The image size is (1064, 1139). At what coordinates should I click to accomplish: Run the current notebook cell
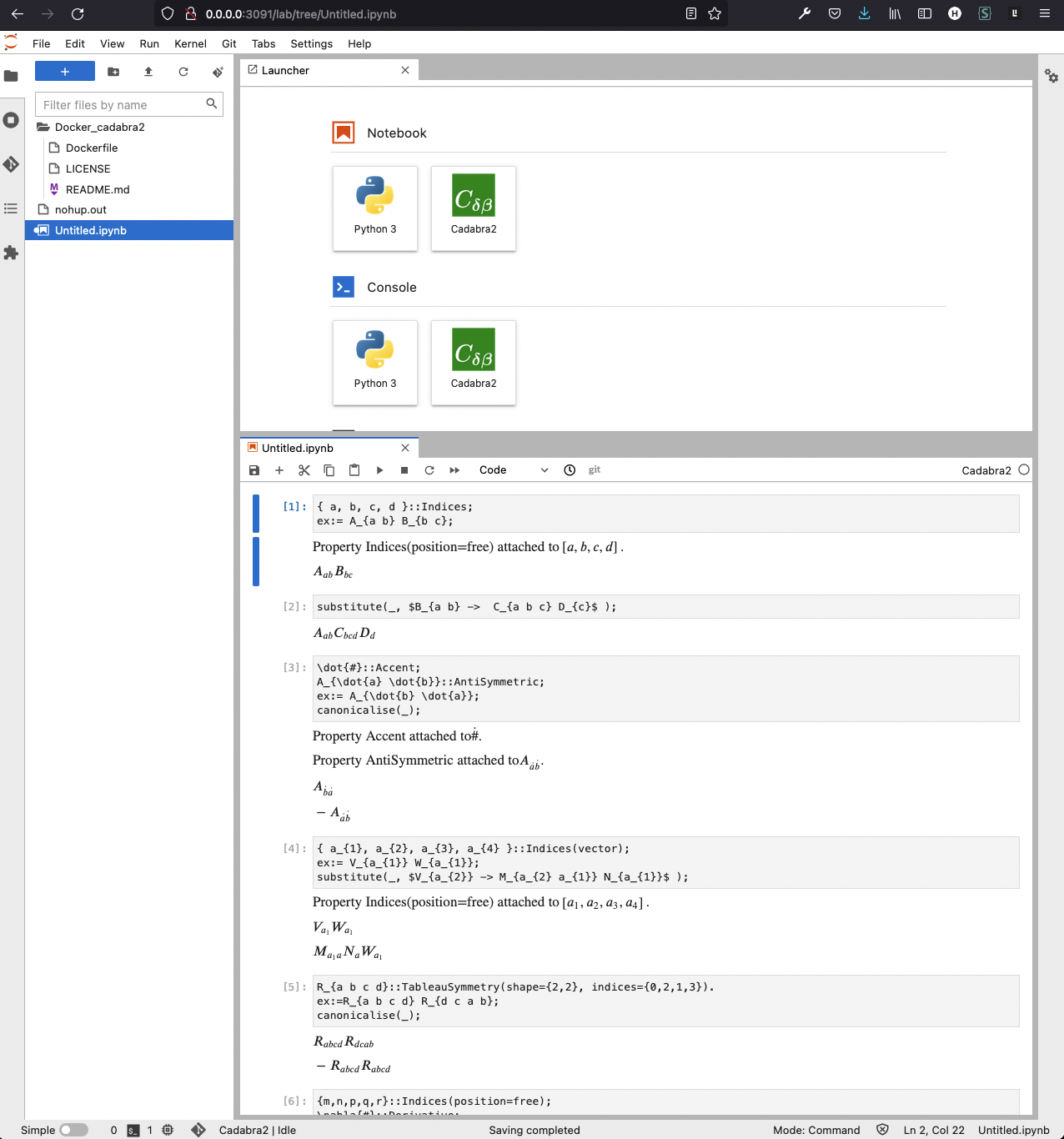point(379,469)
